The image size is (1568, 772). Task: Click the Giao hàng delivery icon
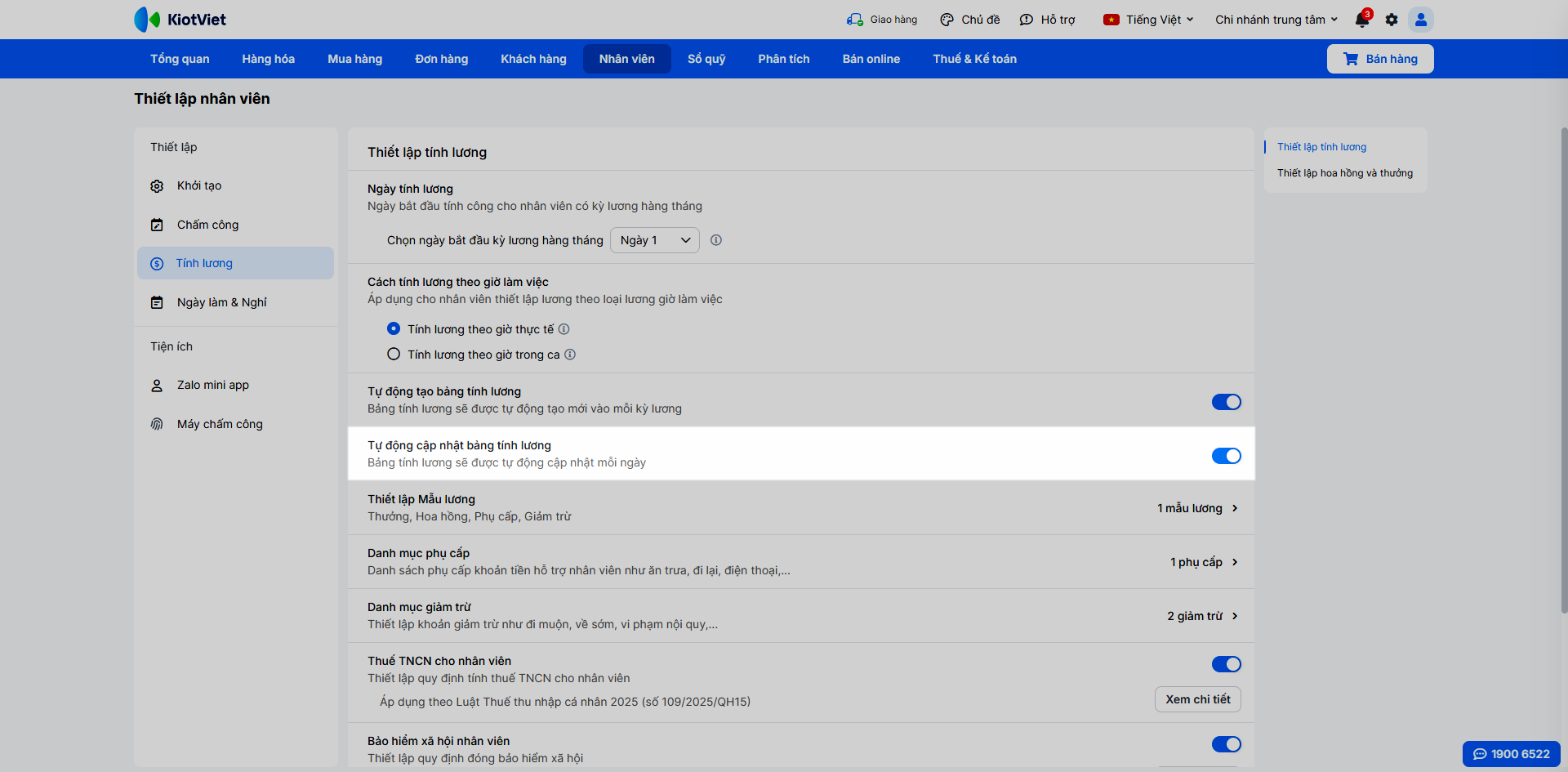point(855,20)
